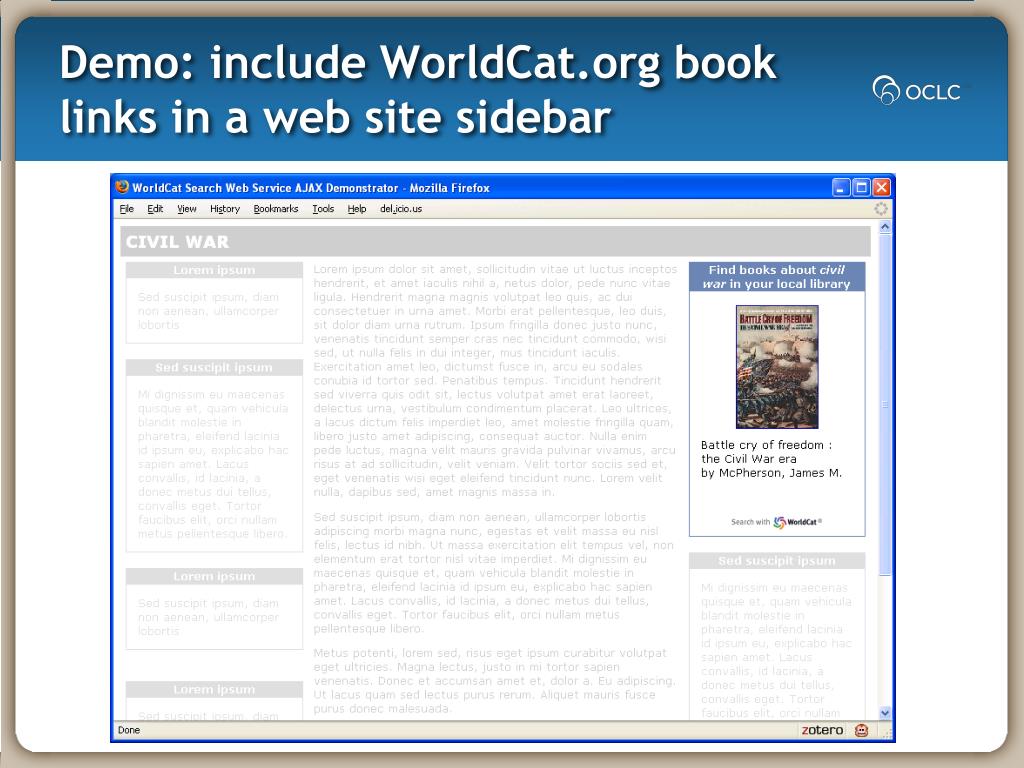Click the CIVIL WAR page heading
Screen dimensions: 1024x768
click(177, 242)
